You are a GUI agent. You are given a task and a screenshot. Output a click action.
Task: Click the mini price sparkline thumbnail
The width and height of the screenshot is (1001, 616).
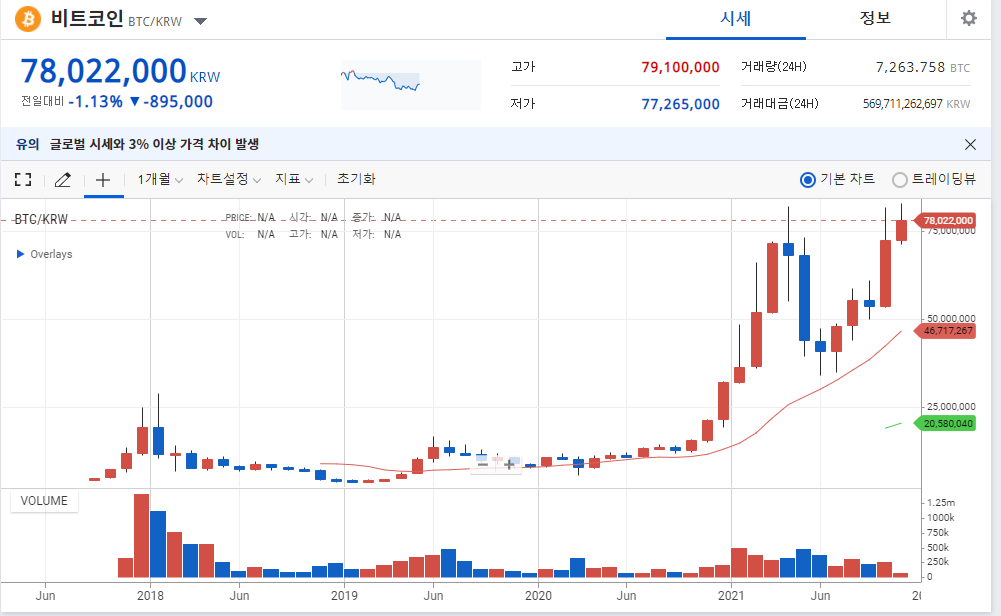(410, 85)
